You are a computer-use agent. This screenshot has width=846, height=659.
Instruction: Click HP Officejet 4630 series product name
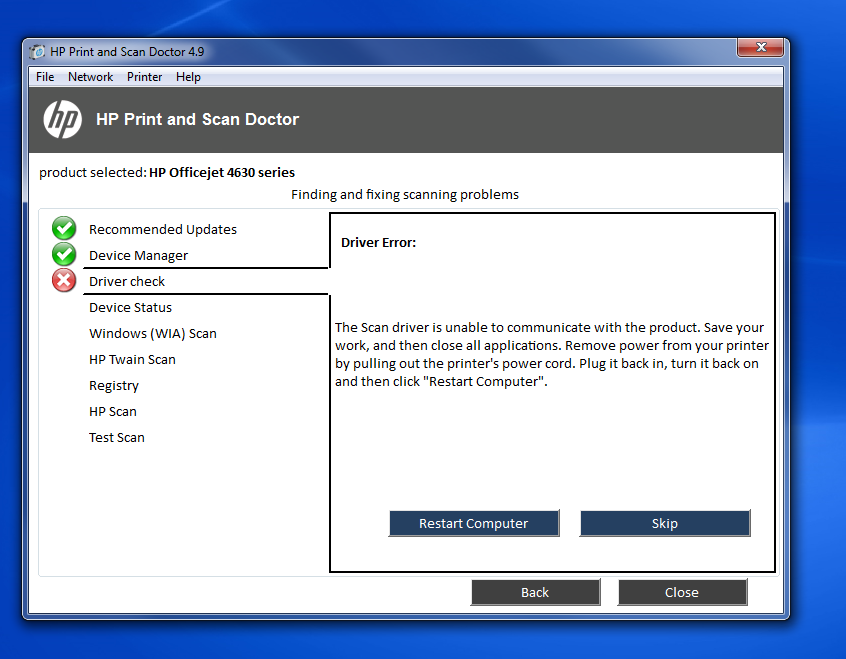pos(222,172)
